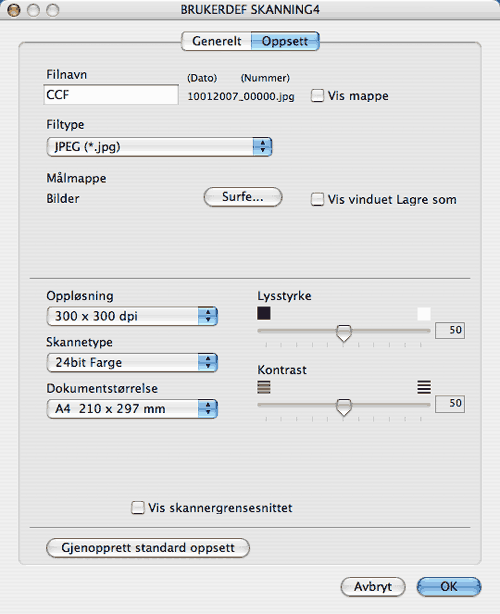Click the dark brightness square icon
Viewport: 500px width, 614px height.
point(264,313)
